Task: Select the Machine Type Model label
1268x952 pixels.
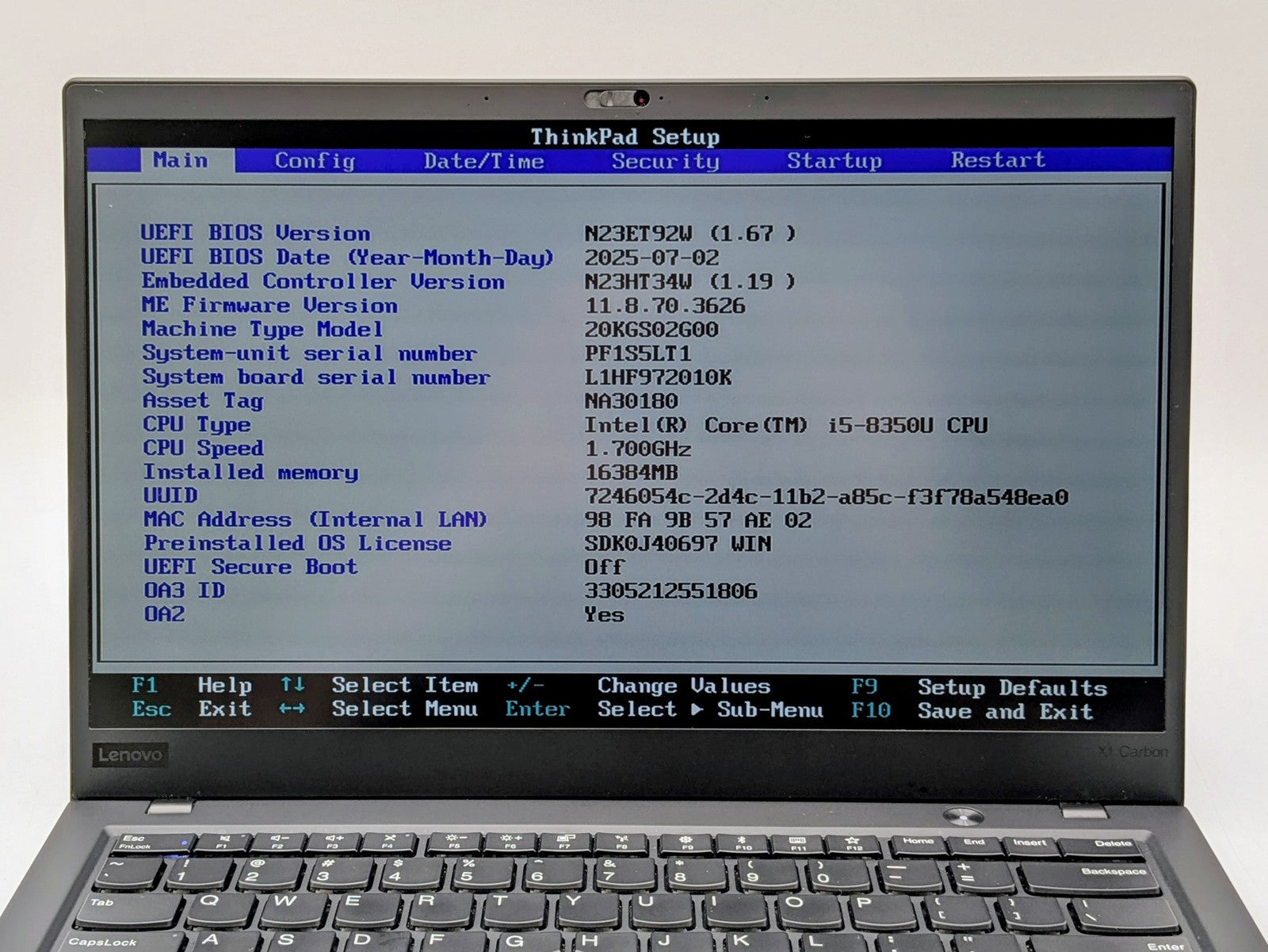Action: point(262,329)
